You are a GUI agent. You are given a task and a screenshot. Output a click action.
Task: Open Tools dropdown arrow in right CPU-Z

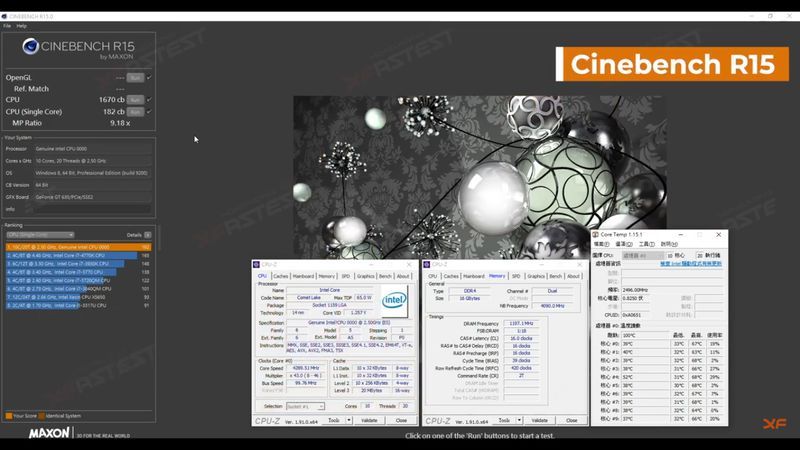pos(519,420)
